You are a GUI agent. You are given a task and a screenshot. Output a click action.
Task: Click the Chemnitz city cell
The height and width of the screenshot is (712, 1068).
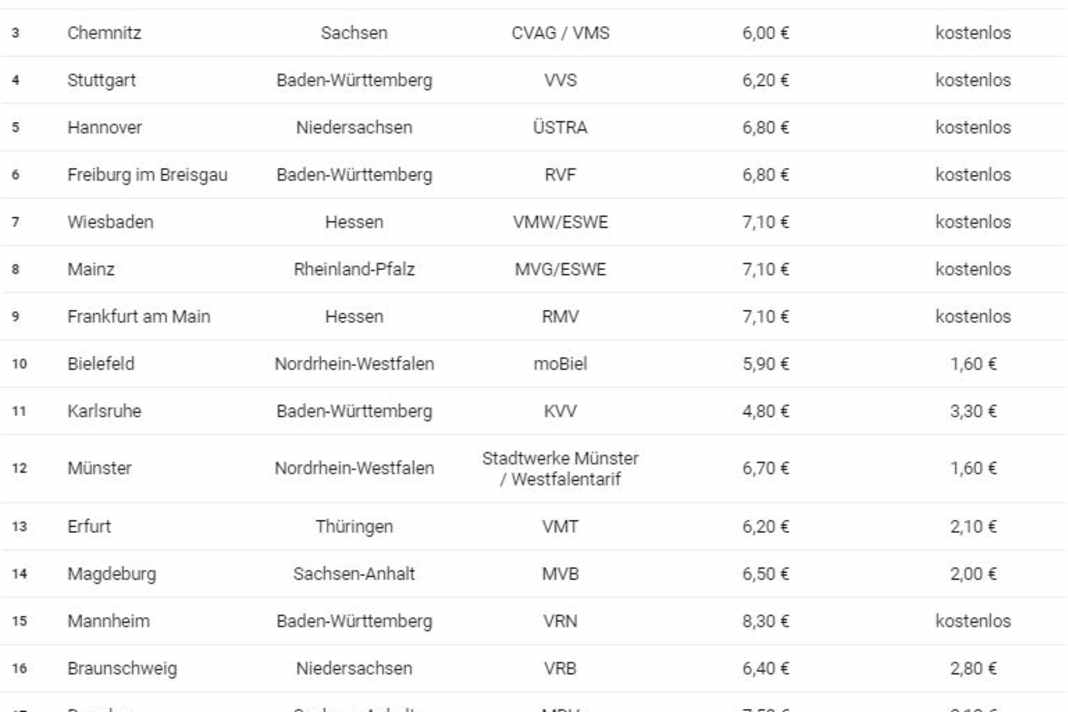(x=104, y=33)
